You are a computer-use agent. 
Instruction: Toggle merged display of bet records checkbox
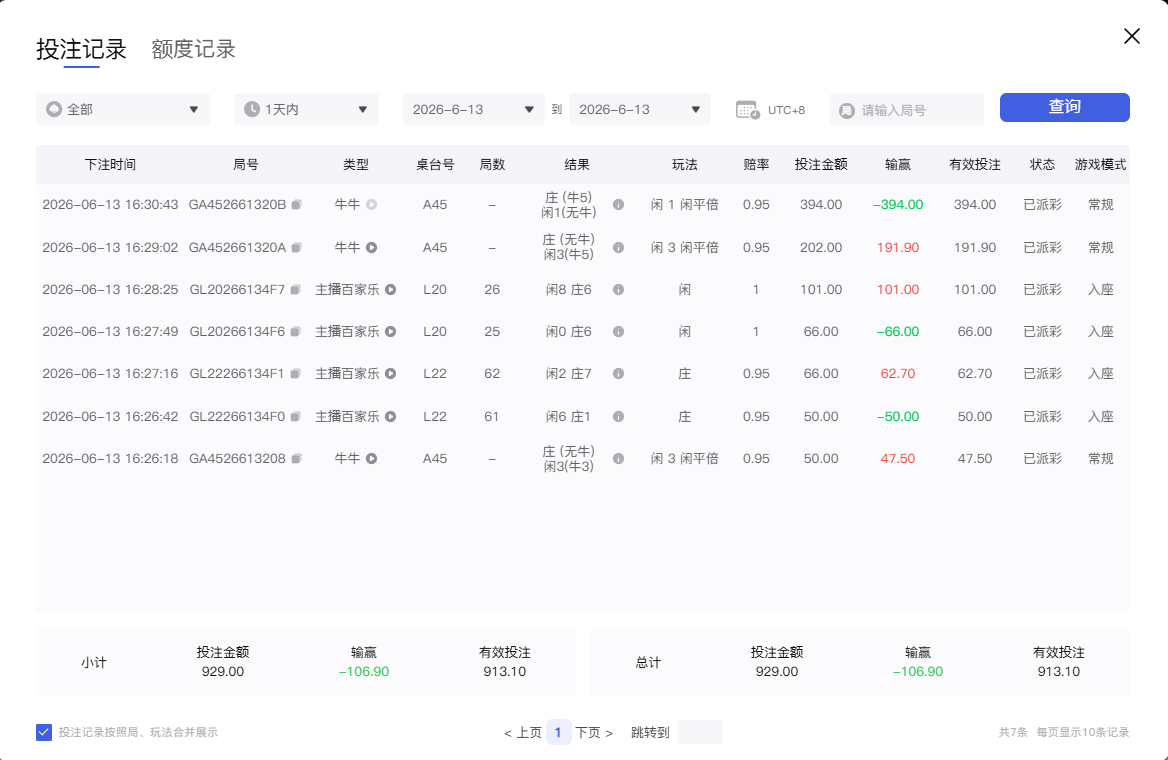point(44,732)
